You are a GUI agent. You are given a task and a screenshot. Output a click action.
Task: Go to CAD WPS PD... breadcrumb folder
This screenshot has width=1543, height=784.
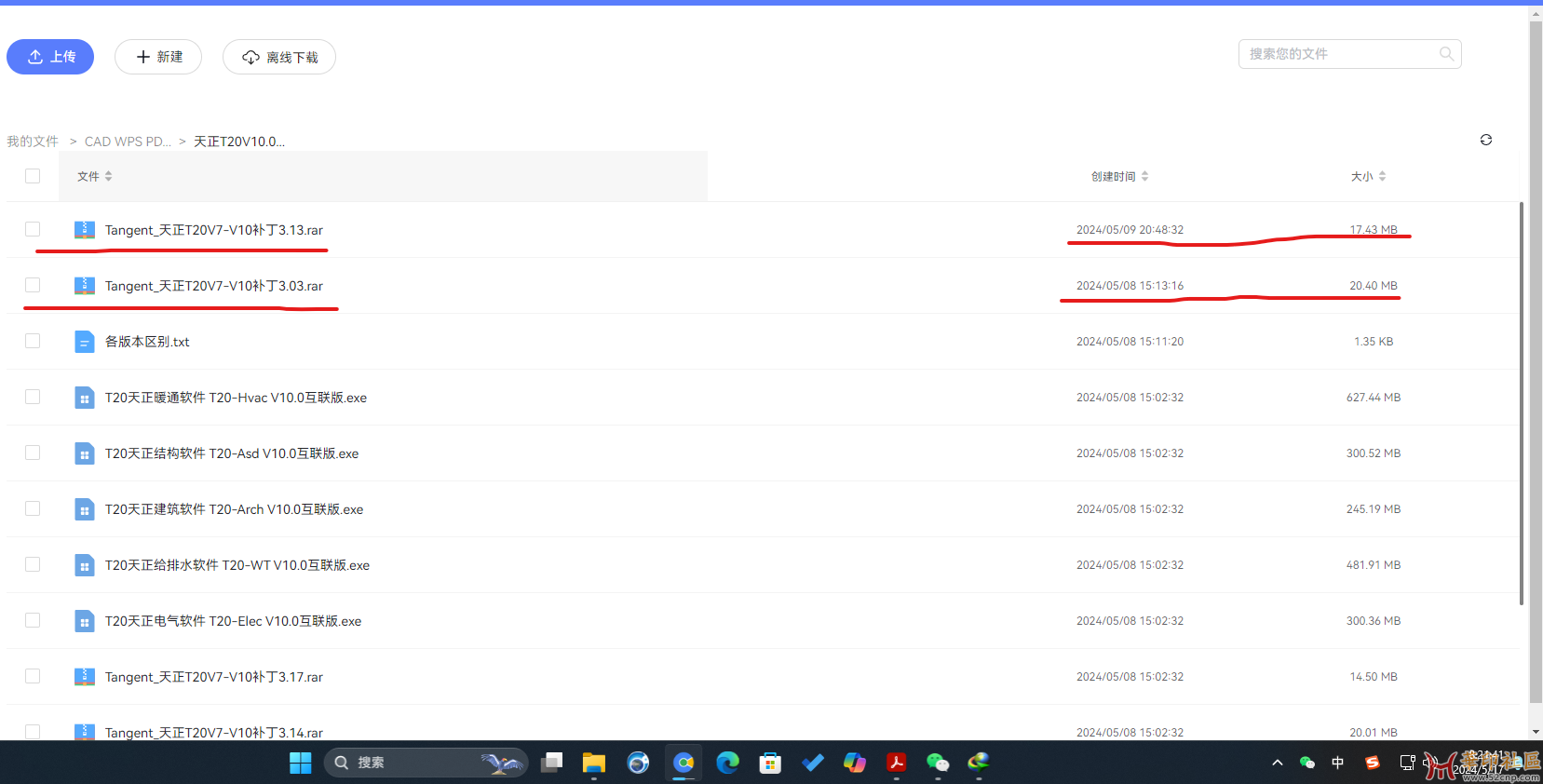128,142
